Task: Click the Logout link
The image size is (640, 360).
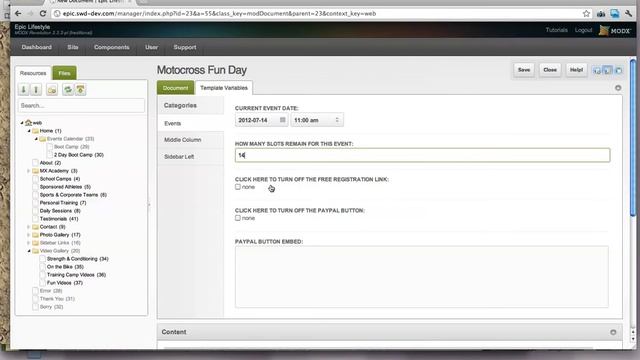Action: point(583,30)
